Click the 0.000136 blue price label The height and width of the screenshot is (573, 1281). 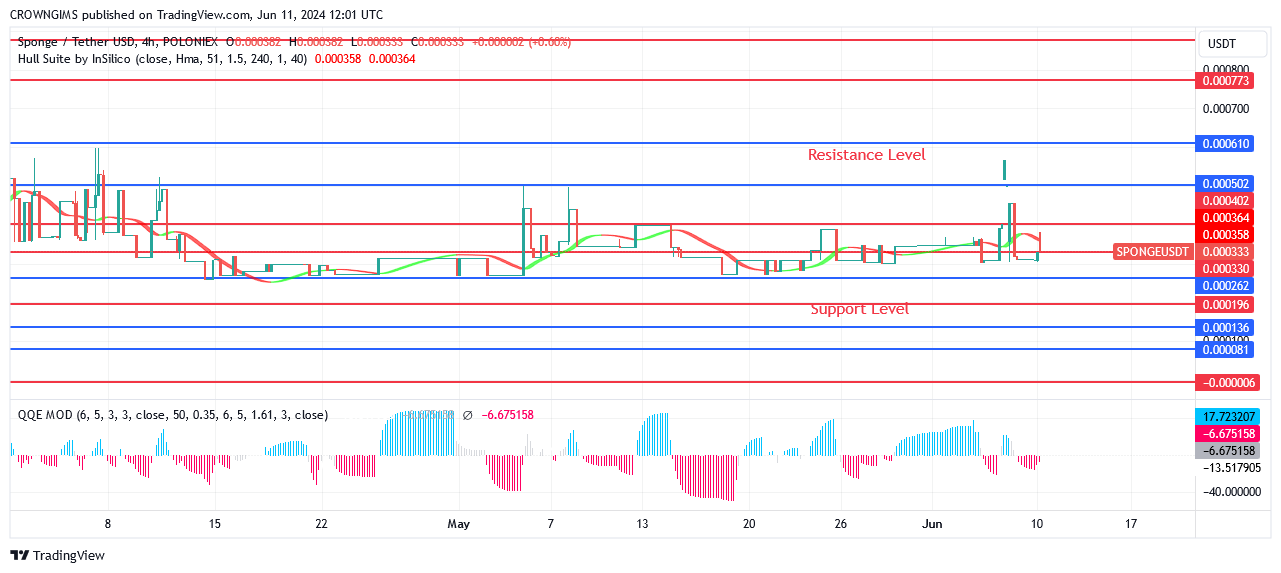pos(1226,328)
